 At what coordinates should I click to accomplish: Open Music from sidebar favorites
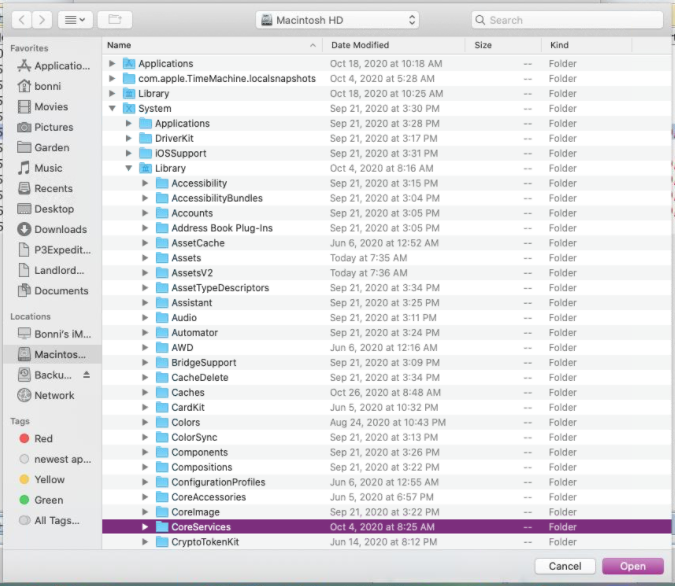48,168
